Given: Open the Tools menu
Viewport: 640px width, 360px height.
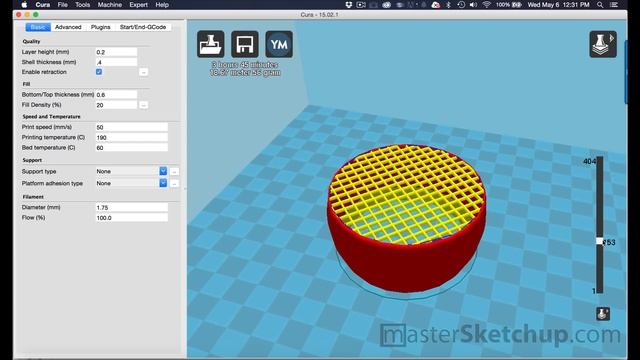Looking at the screenshot, I should (x=82, y=5).
